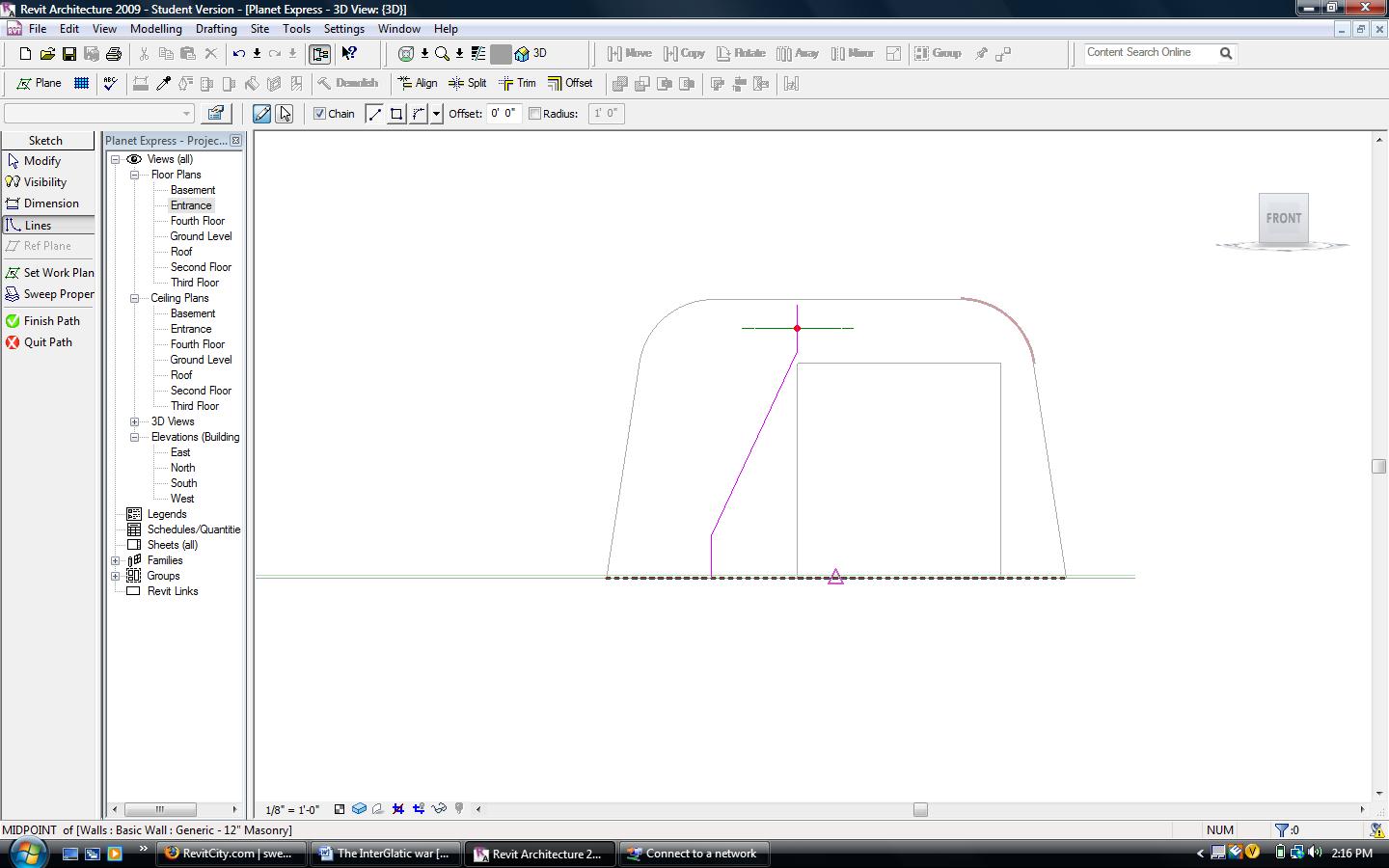Uncheck the Chain checkbox
Viewport: 1389px width, 868px height.
(x=320, y=114)
